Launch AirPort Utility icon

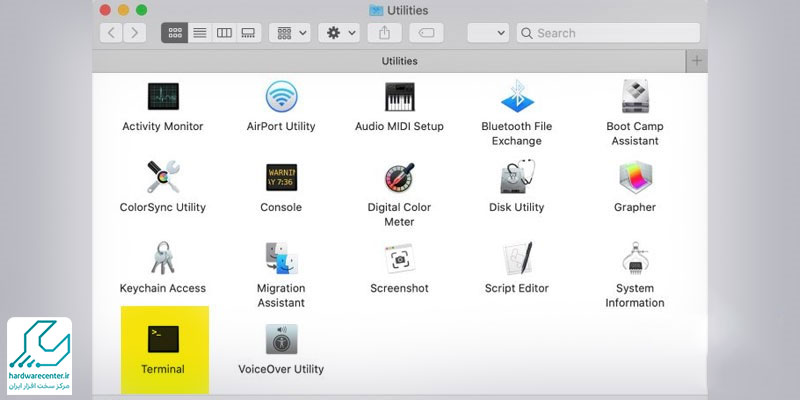tap(281, 96)
